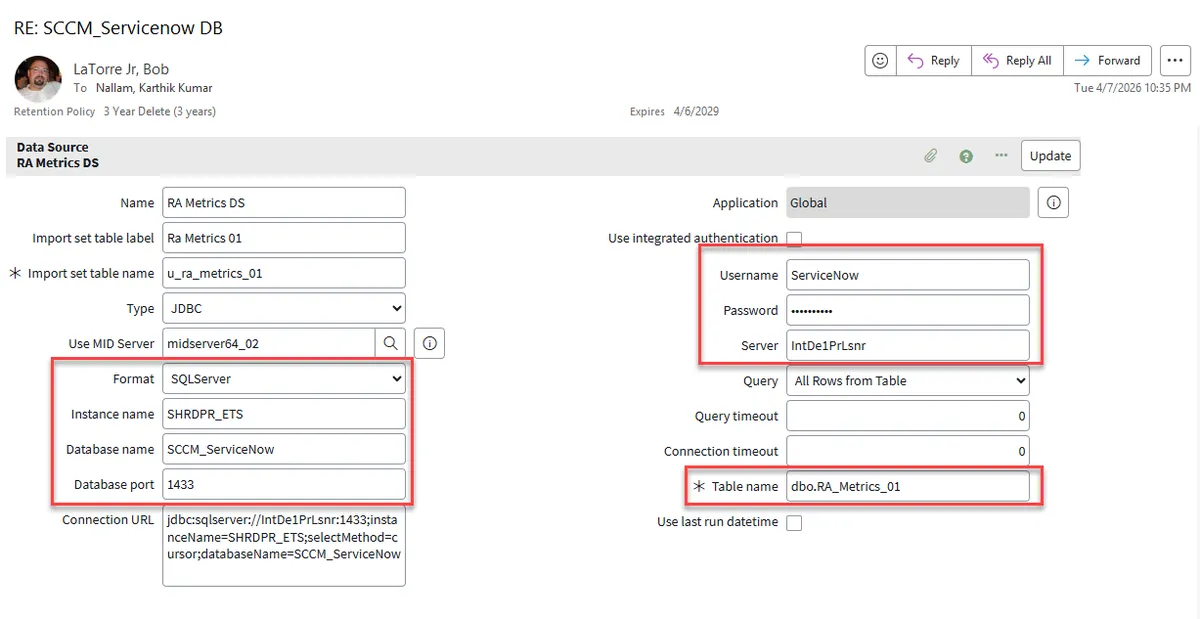This screenshot has width=1200, height=619.
Task: Open the Type JDBC dropdown
Action: (284, 308)
